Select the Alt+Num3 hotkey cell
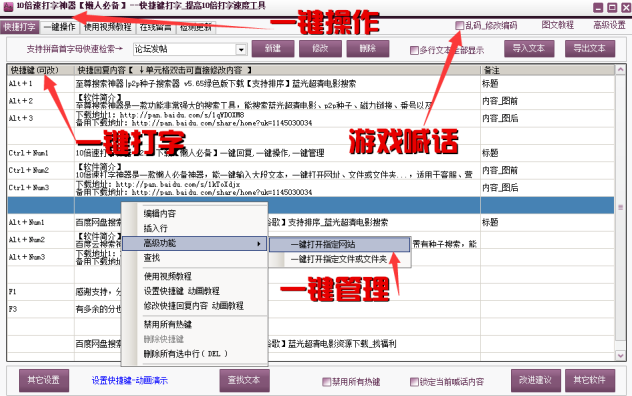Viewport: 632px width, 396px height. coord(40,257)
